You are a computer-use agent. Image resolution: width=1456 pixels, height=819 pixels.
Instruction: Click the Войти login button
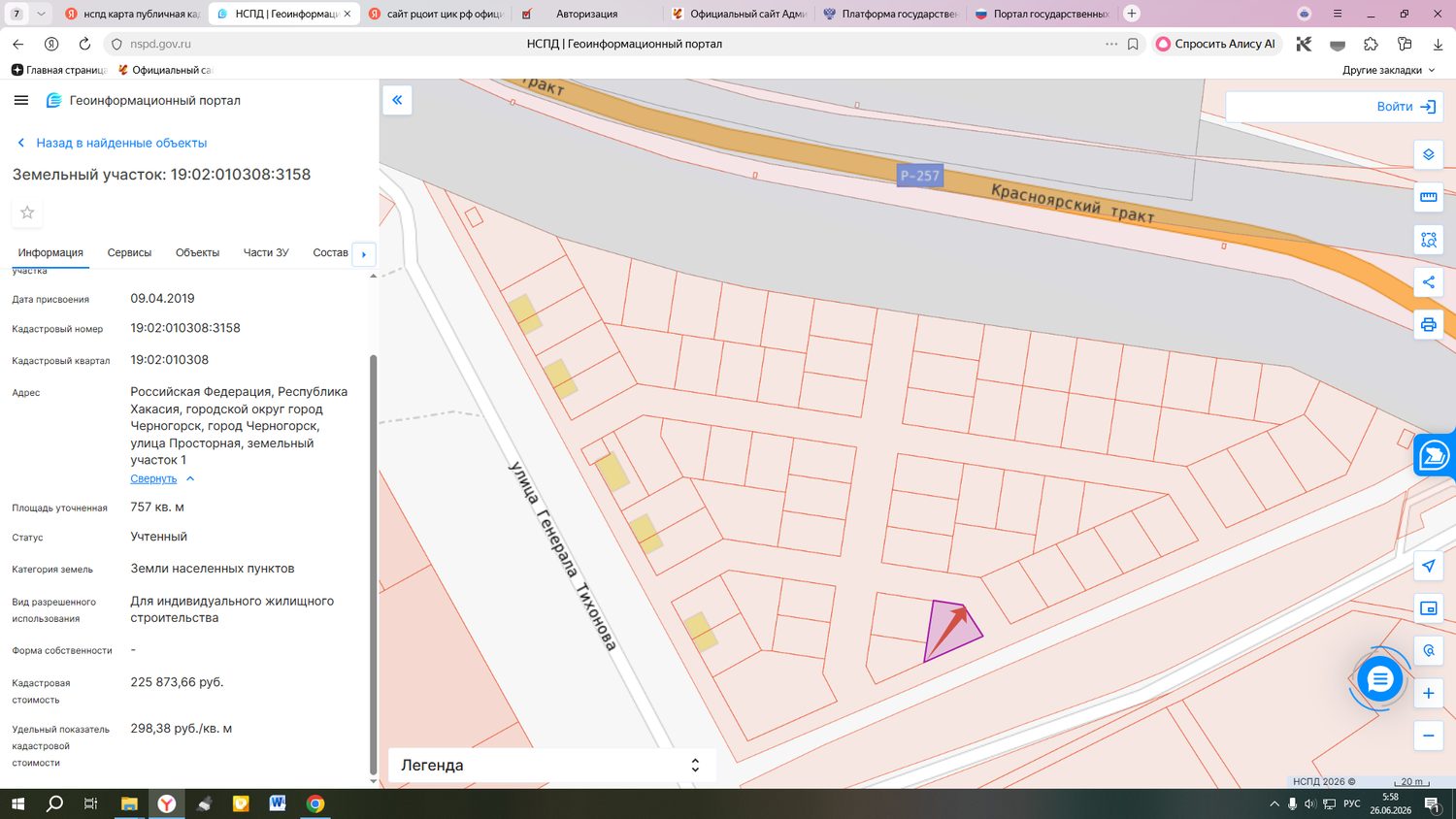click(1406, 107)
